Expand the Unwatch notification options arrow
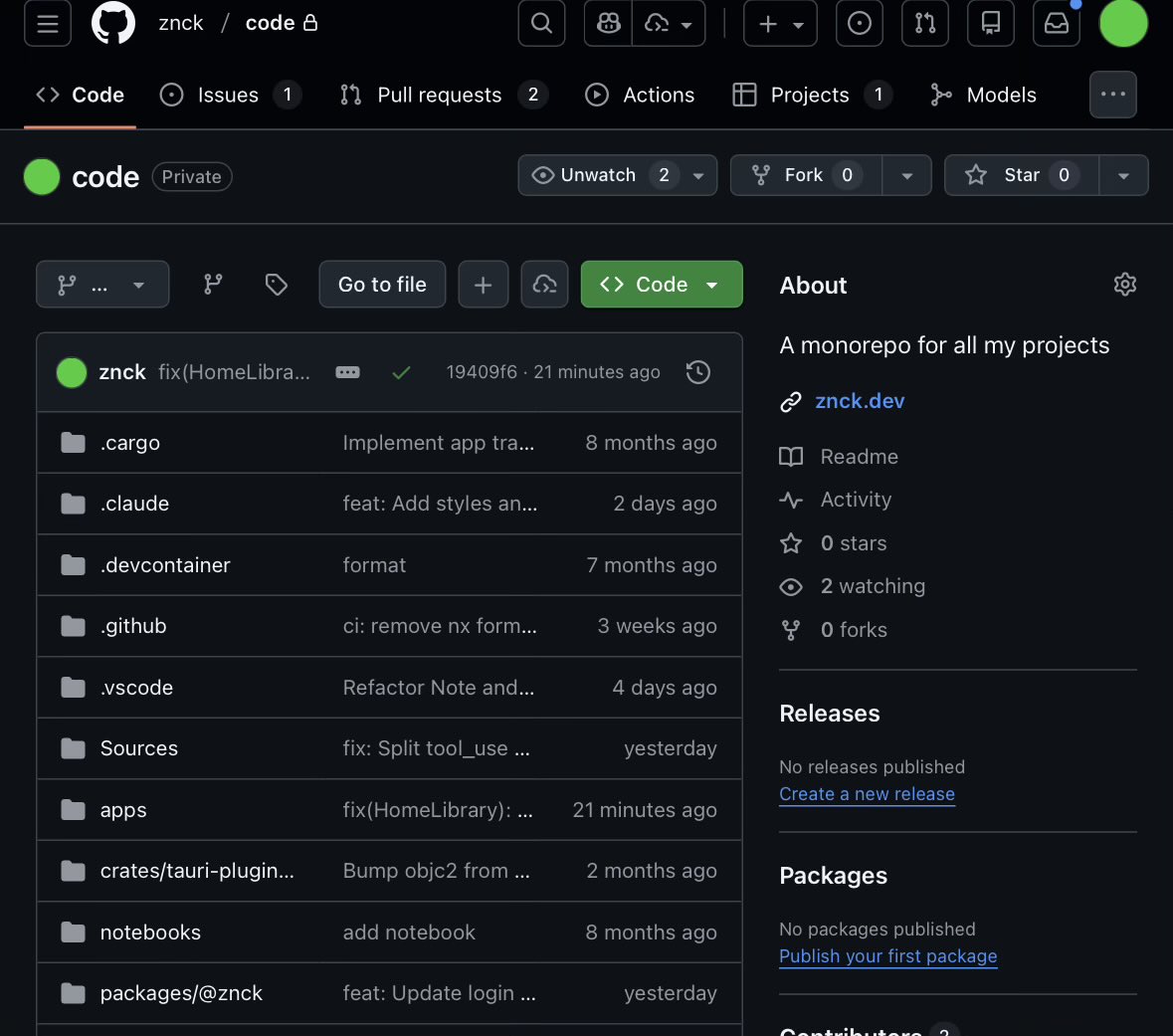This screenshot has height=1036, width=1173. [698, 175]
